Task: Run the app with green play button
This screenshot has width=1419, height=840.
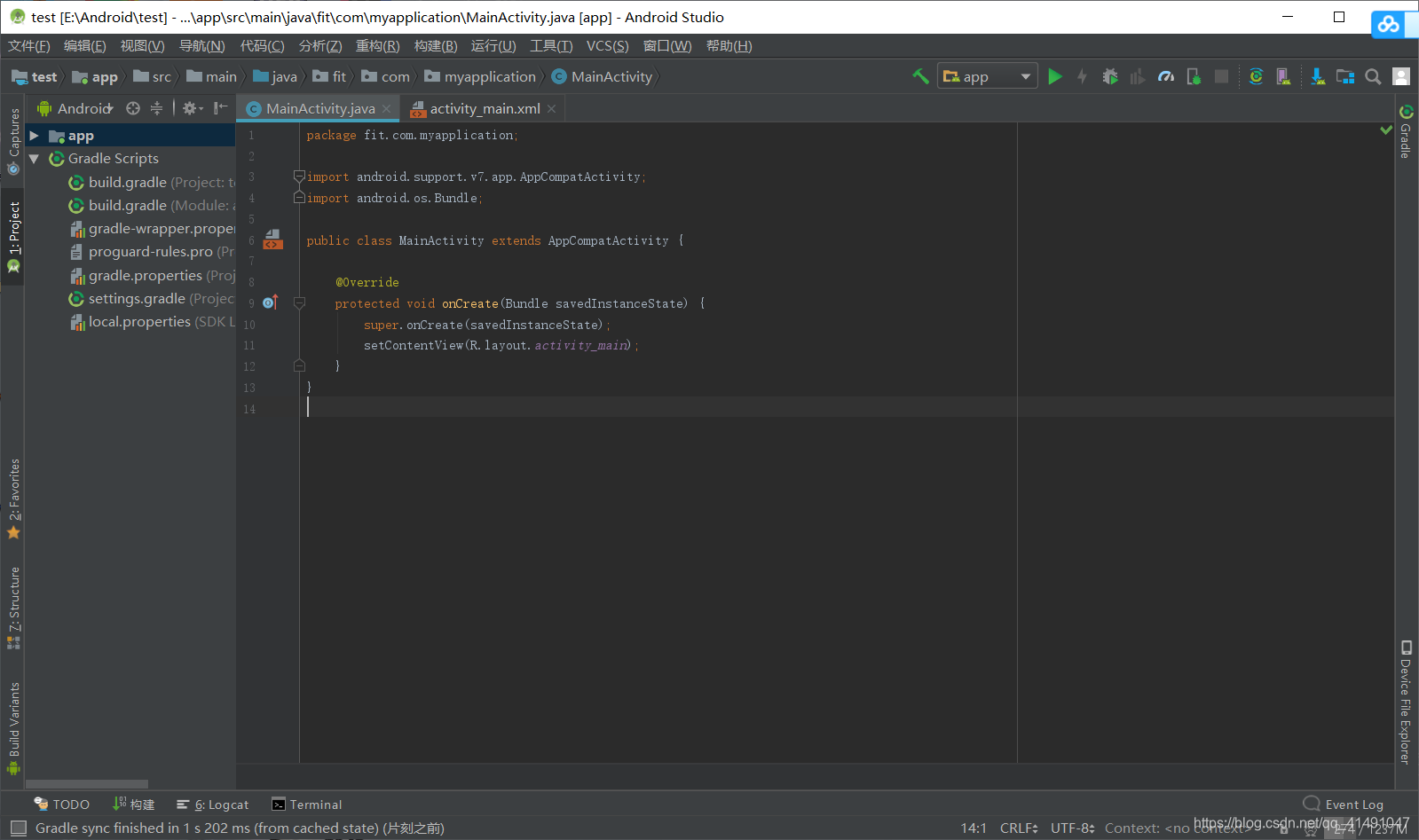Action: (x=1054, y=76)
